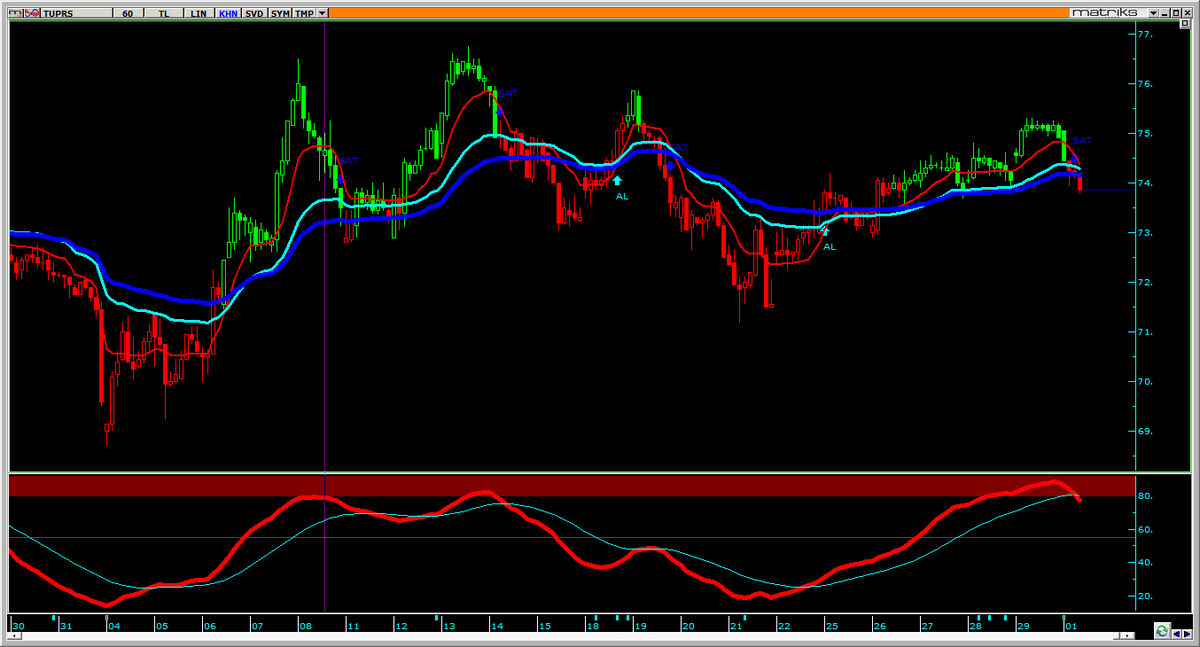Click price label 74 on the axis
The image size is (1200, 647).
pyautogui.click(x=1146, y=184)
